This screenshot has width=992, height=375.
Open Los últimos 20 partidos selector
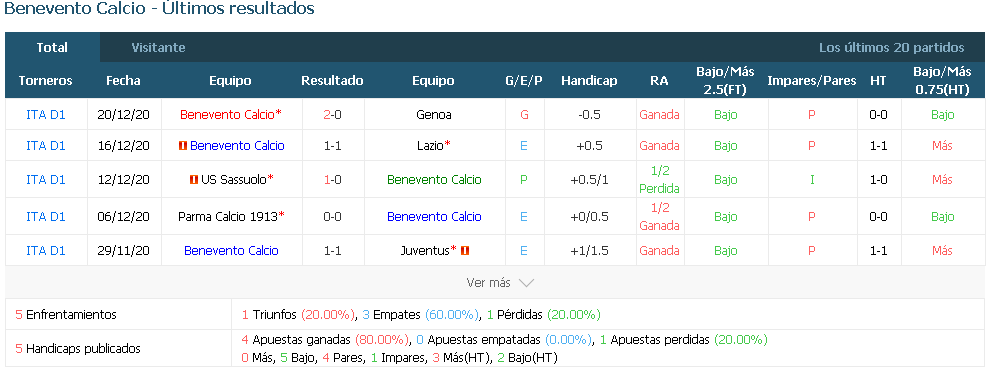[891, 47]
